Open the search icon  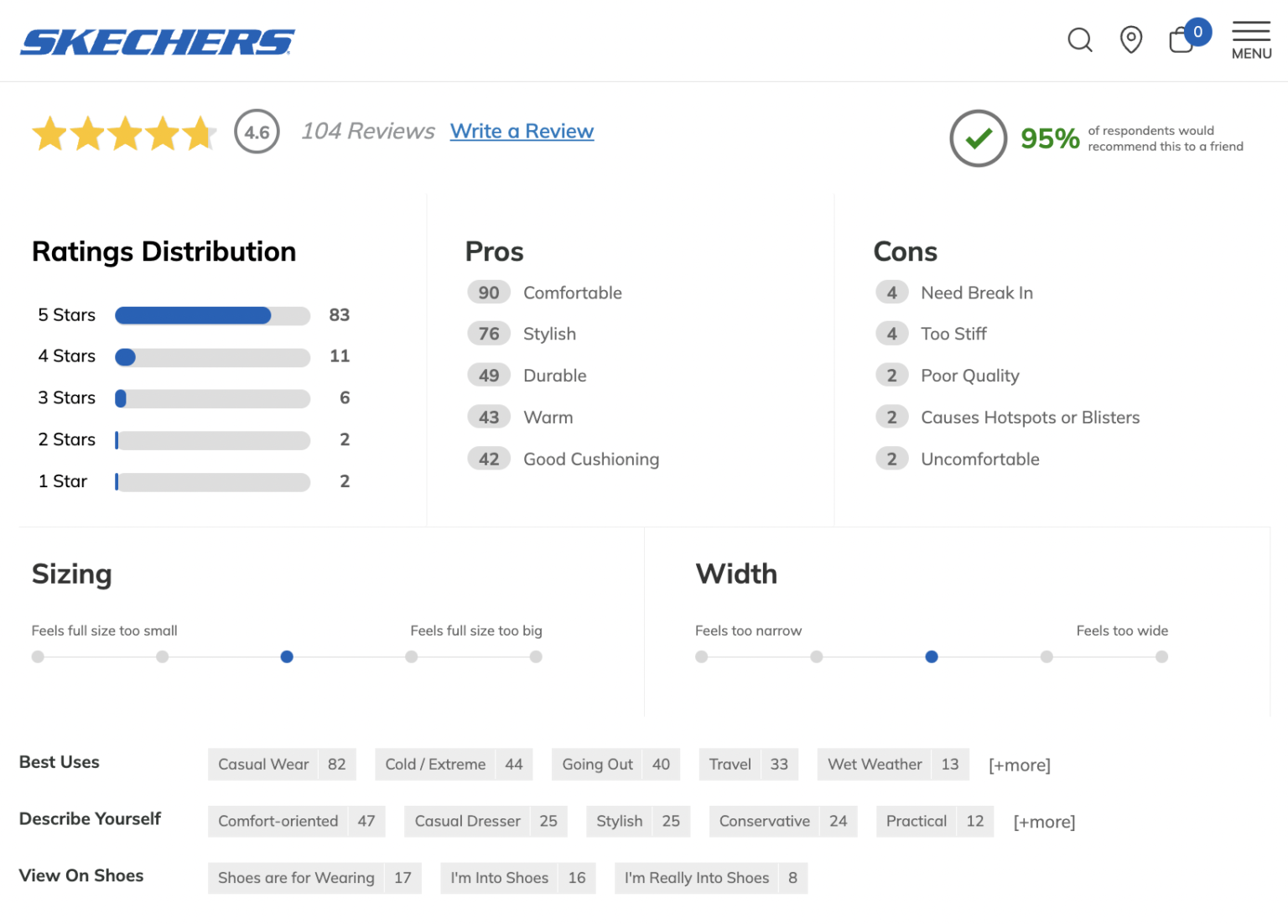point(1080,39)
